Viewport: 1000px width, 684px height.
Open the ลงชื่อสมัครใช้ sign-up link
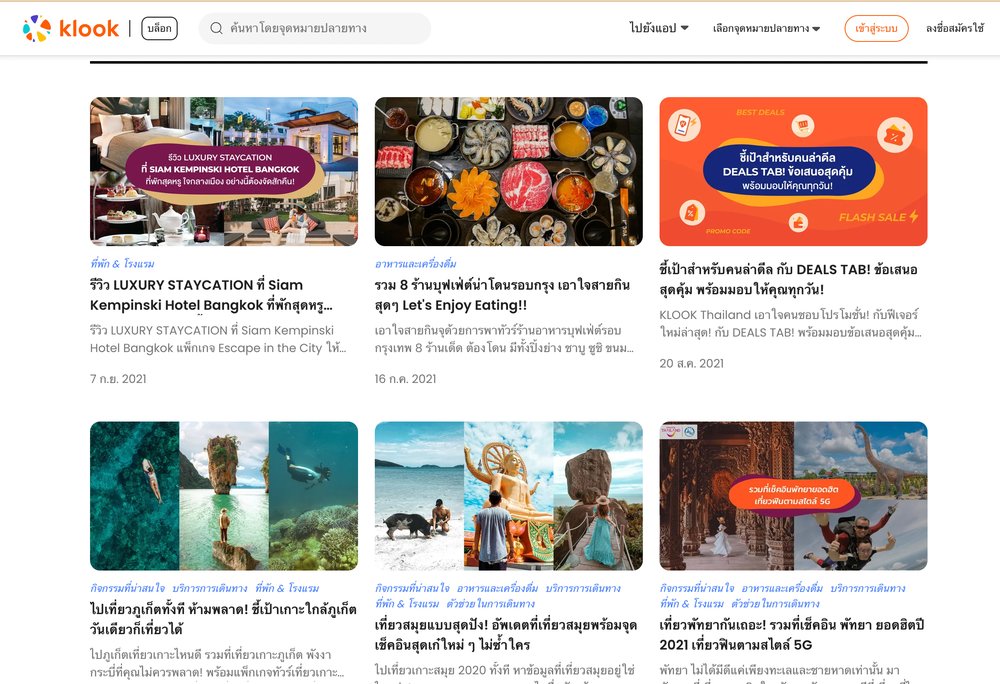tap(955, 28)
